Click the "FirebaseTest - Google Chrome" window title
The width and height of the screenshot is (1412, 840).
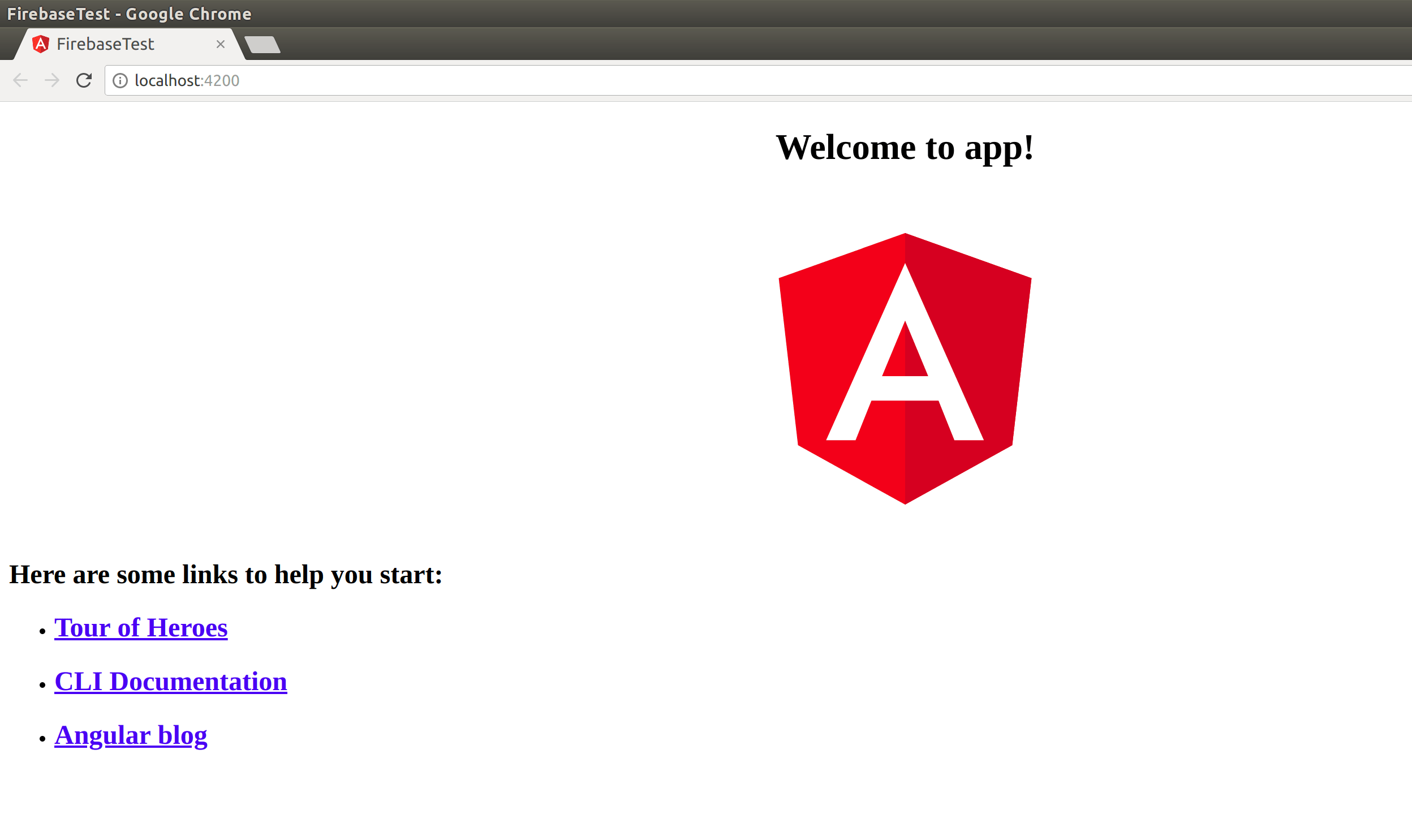(x=129, y=14)
